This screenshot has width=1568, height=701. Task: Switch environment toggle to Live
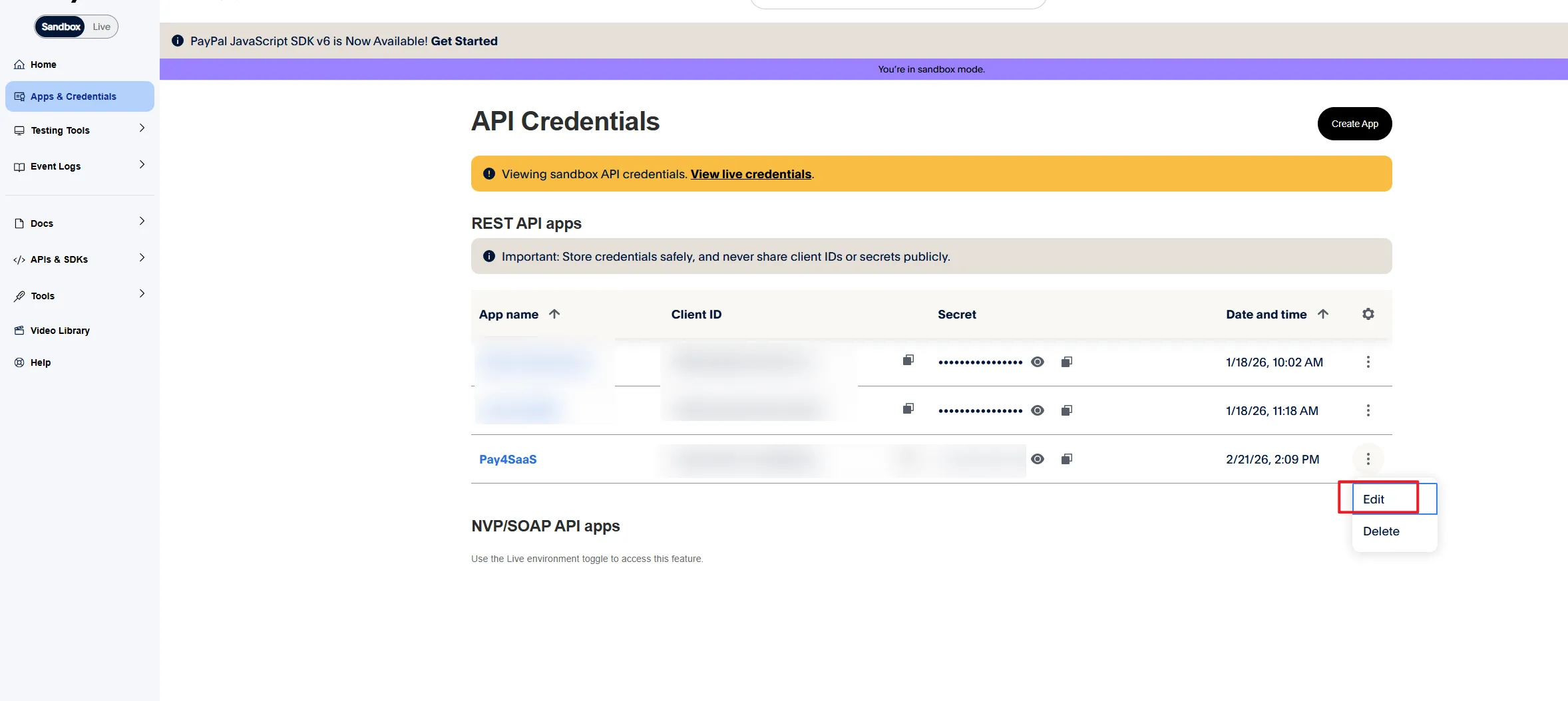[102, 27]
